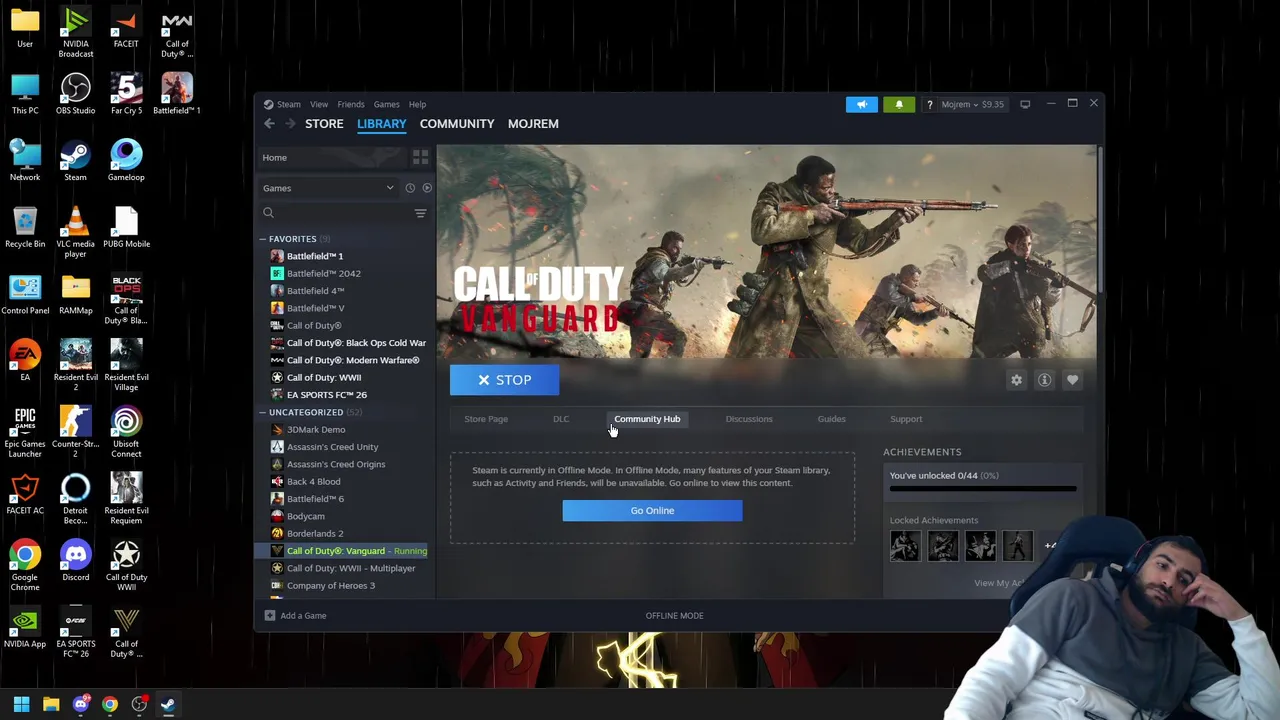Open the Help menu

(417, 104)
